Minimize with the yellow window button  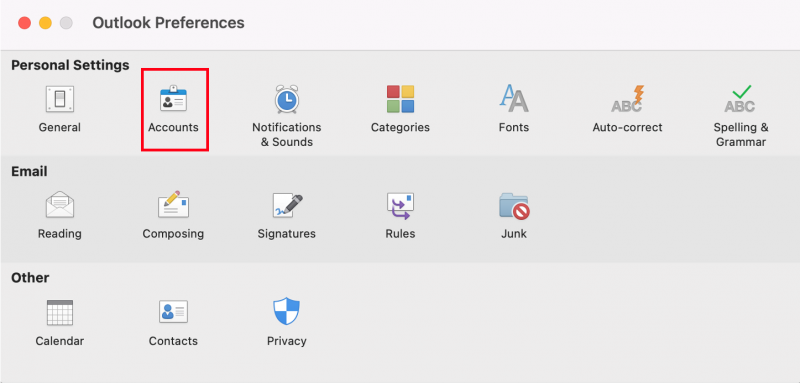point(45,23)
